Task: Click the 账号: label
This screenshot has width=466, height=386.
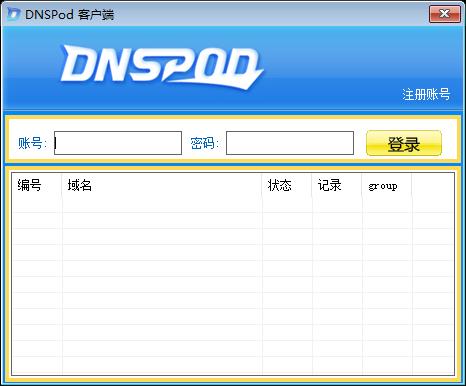Action: (32, 143)
